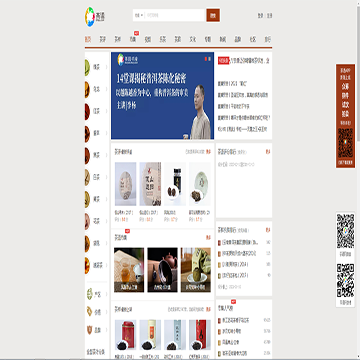Click the large brown QR code banner
The width and height of the screenshot is (360, 360).
click(345, 116)
